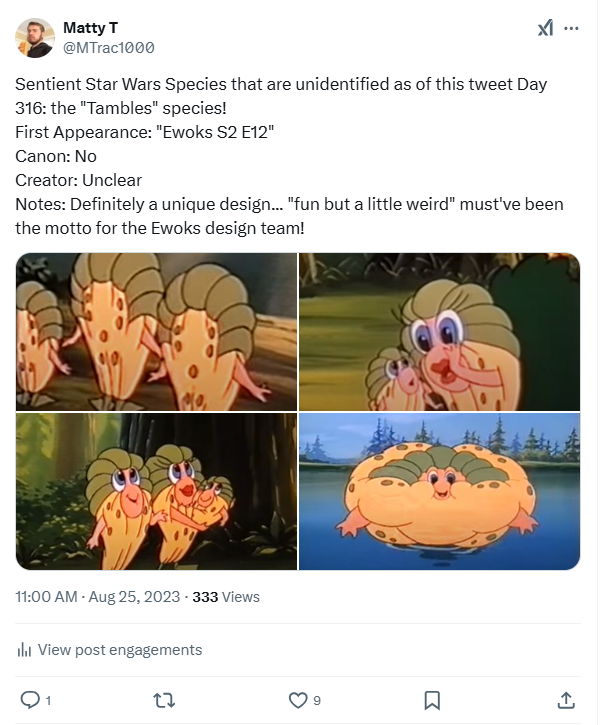Viewport: 600px width, 725px height.
Task: Open the three-dot More options menu
Action: 571,29
